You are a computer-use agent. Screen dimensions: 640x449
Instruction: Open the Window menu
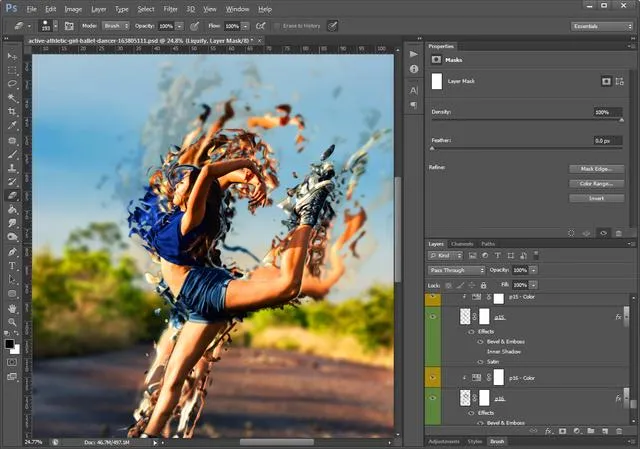click(x=237, y=9)
